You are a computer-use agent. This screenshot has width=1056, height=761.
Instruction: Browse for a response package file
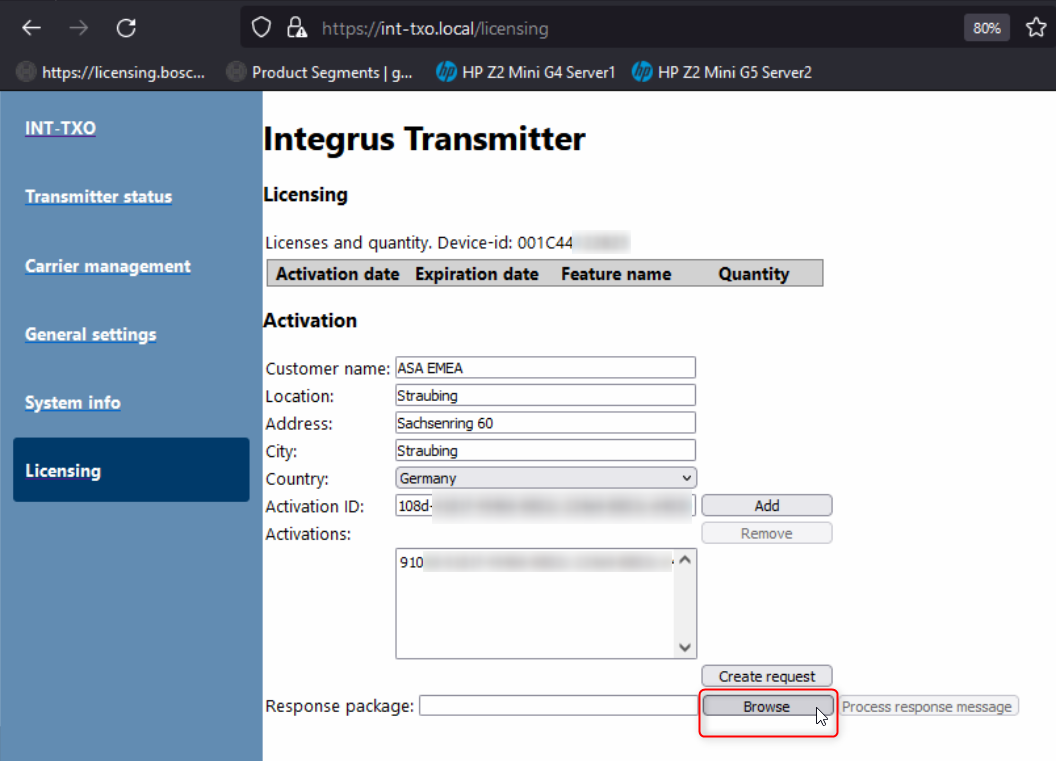pyautogui.click(x=767, y=707)
